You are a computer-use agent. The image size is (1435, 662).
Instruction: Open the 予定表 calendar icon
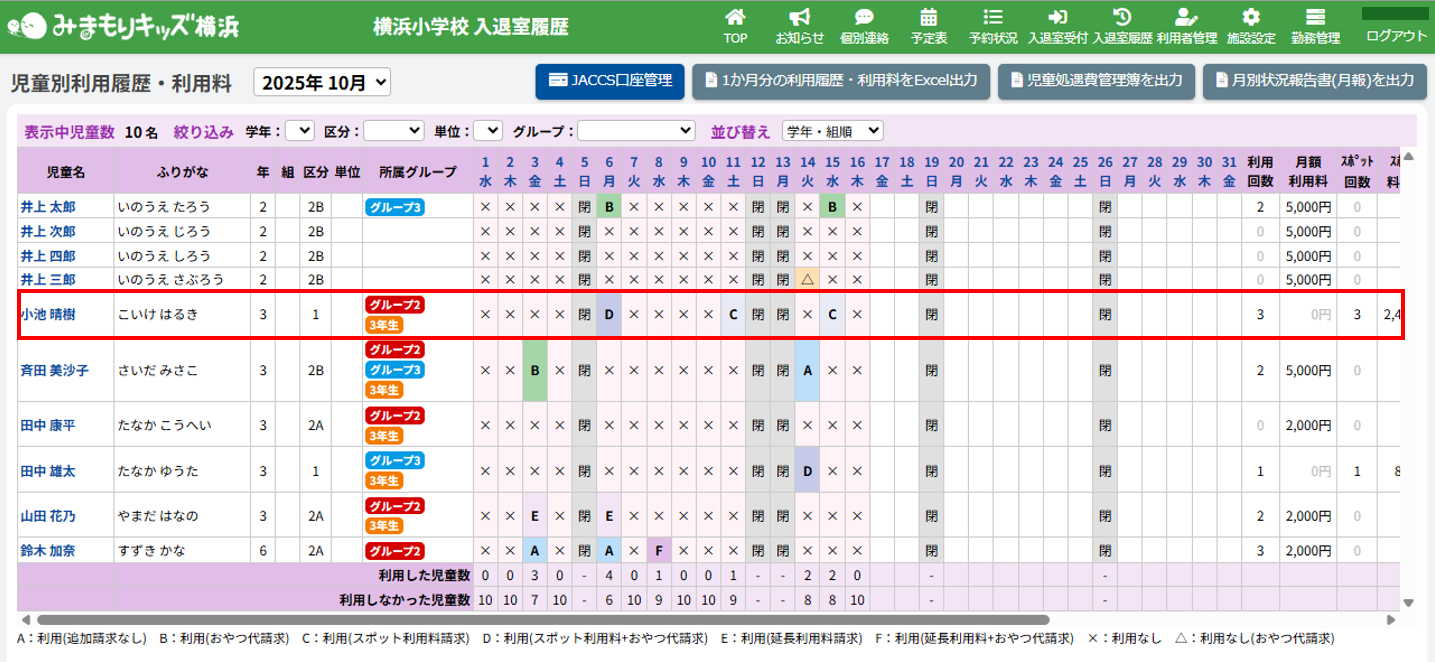tap(928, 18)
